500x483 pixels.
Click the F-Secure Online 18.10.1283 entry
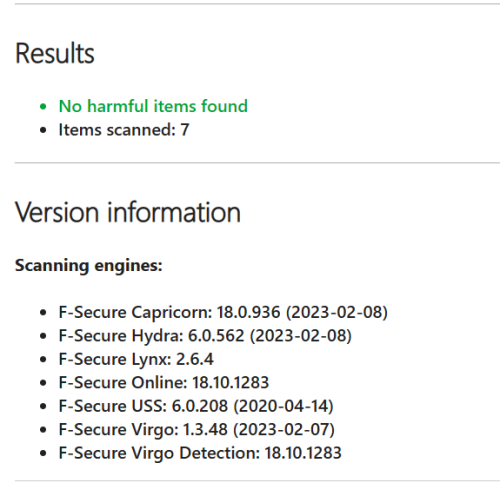point(164,382)
